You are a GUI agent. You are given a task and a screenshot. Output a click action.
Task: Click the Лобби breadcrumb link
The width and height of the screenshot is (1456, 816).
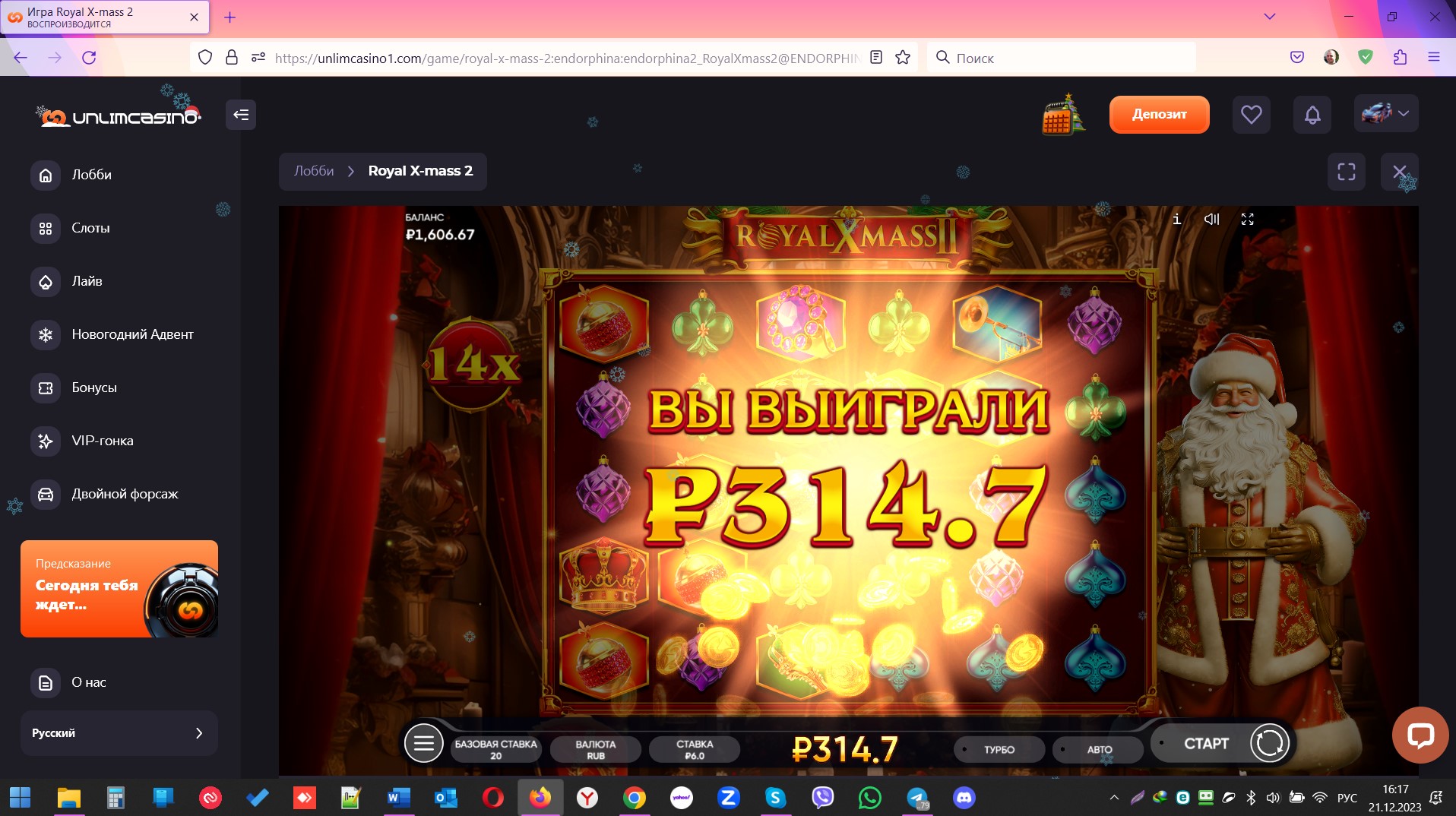tap(314, 171)
